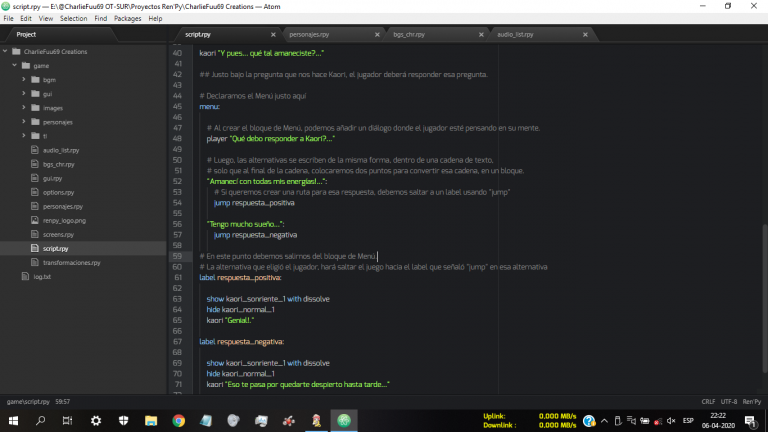Click the Atom icon in the taskbar

tap(345, 420)
